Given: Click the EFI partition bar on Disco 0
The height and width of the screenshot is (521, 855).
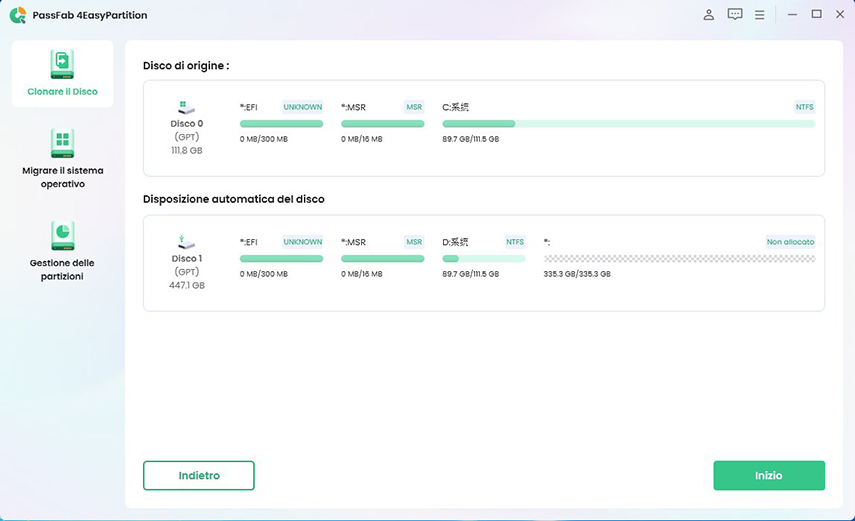Looking at the screenshot, I should point(281,124).
